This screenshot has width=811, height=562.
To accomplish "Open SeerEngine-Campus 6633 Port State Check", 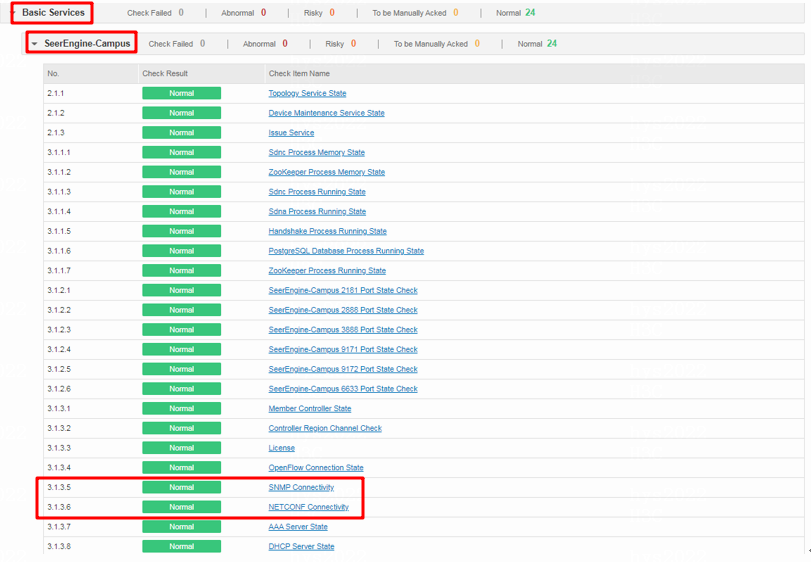I will (343, 388).
